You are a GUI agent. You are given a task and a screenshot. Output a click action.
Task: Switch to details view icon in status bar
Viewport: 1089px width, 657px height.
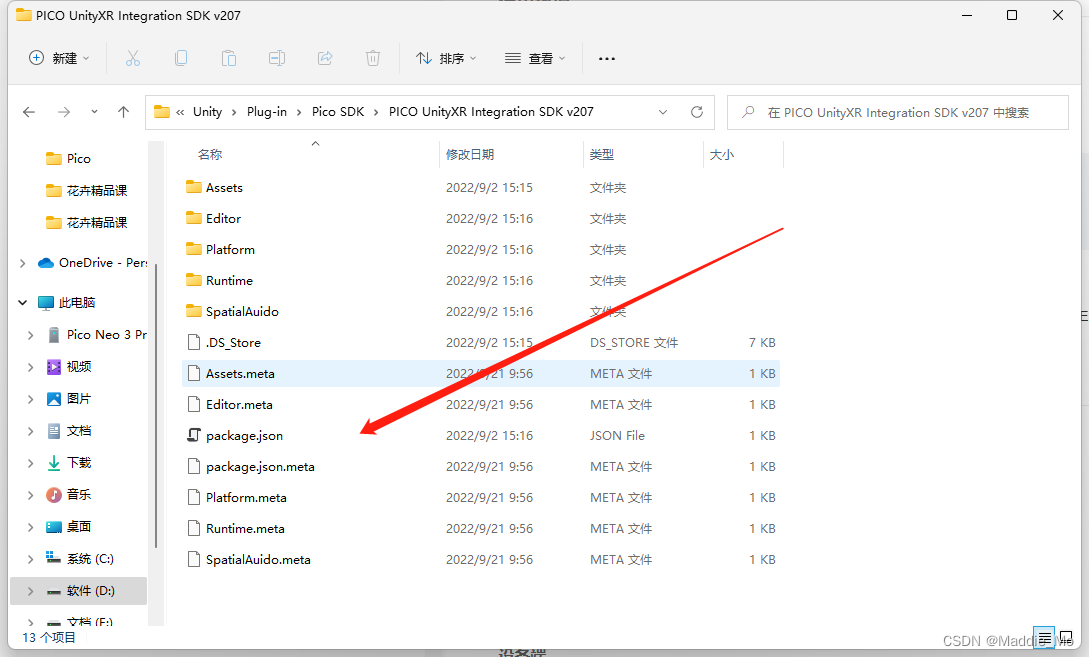pyautogui.click(x=1044, y=638)
